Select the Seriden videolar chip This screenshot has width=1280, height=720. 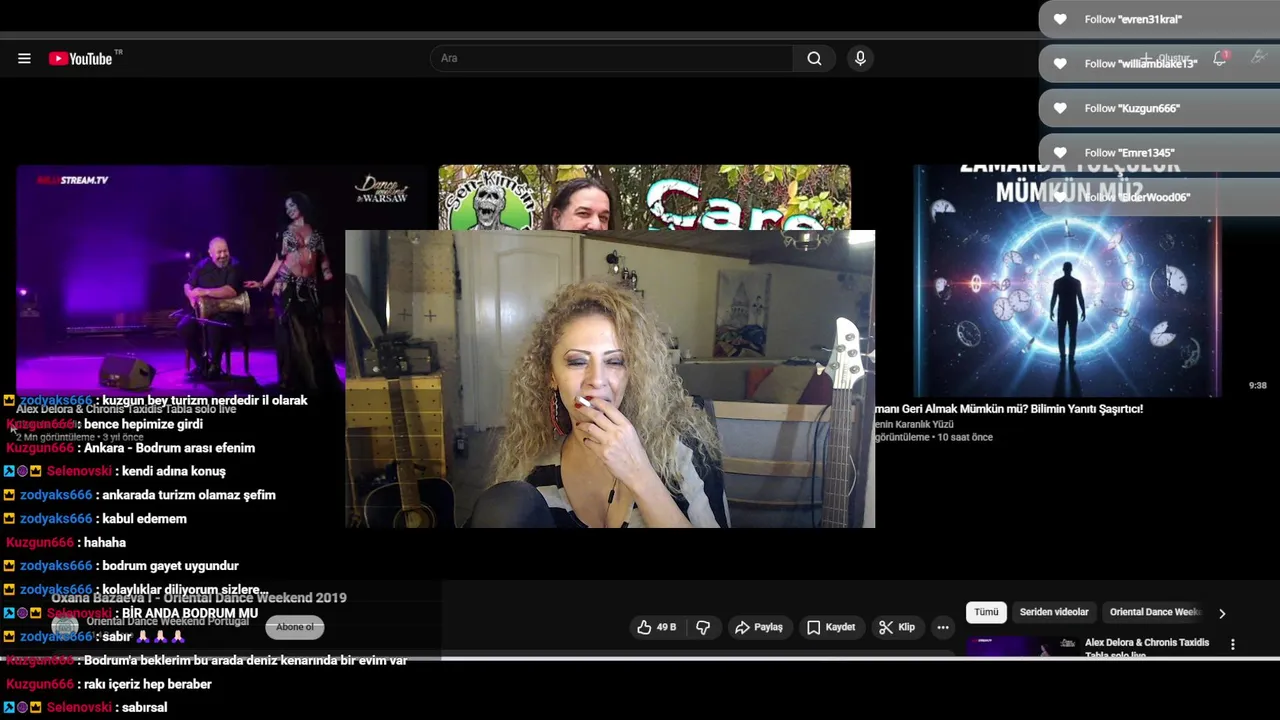(x=1054, y=612)
